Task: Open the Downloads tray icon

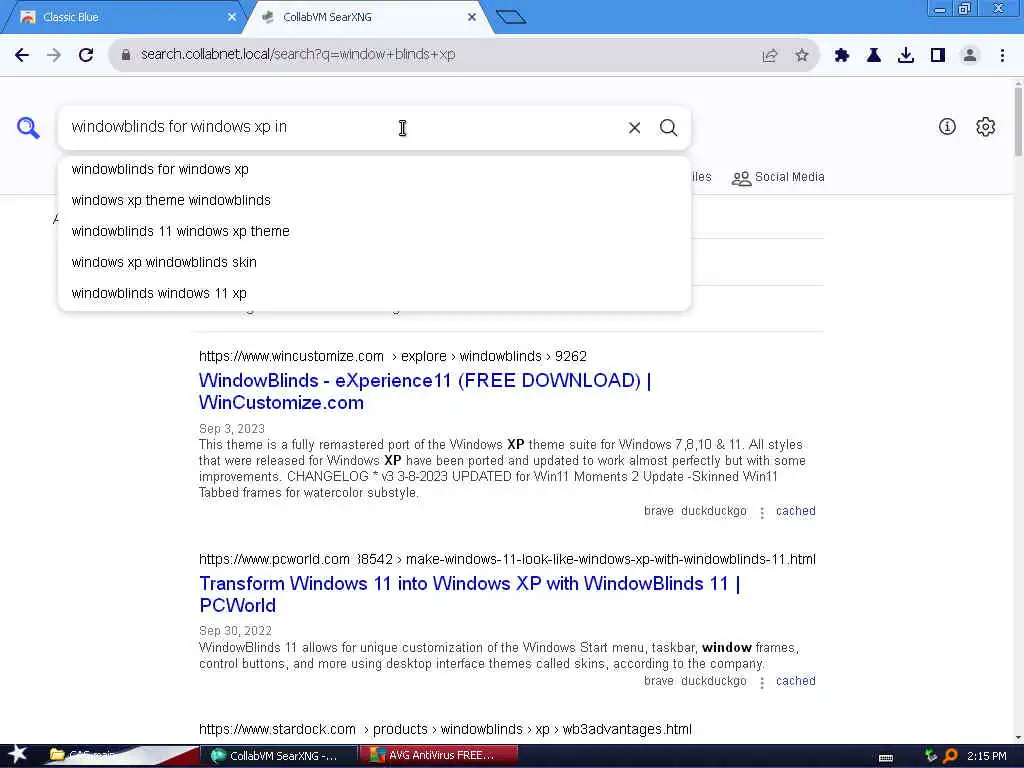Action: 906,56
